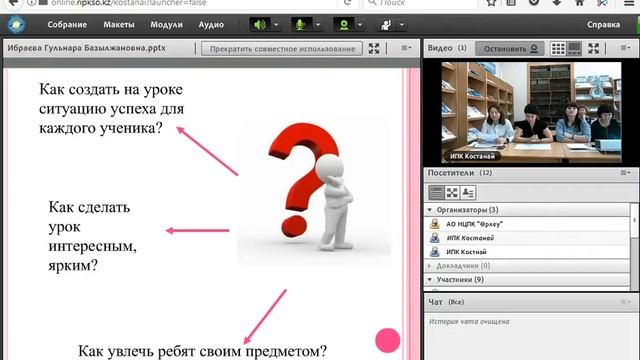Open the Аудио menu

point(211,24)
